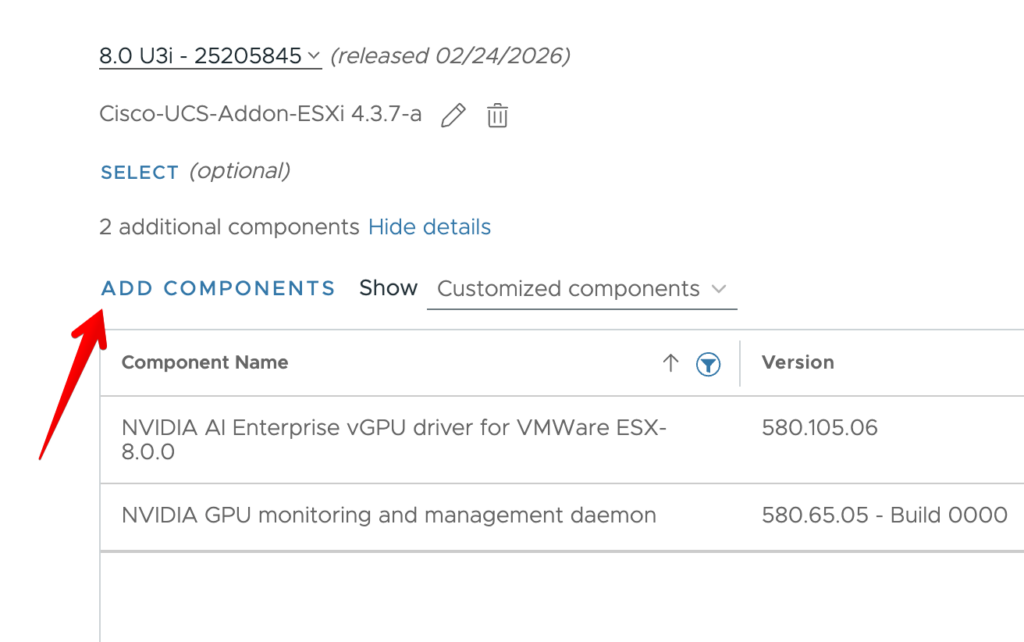Image resolution: width=1024 pixels, height=642 pixels.
Task: Click the Component Name column header
Action: coord(205,363)
